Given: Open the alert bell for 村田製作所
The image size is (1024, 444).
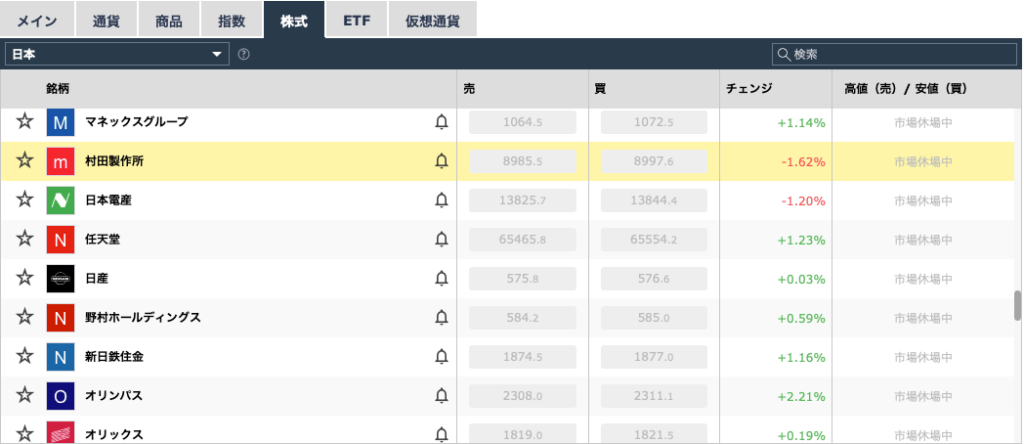Looking at the screenshot, I should (441, 161).
